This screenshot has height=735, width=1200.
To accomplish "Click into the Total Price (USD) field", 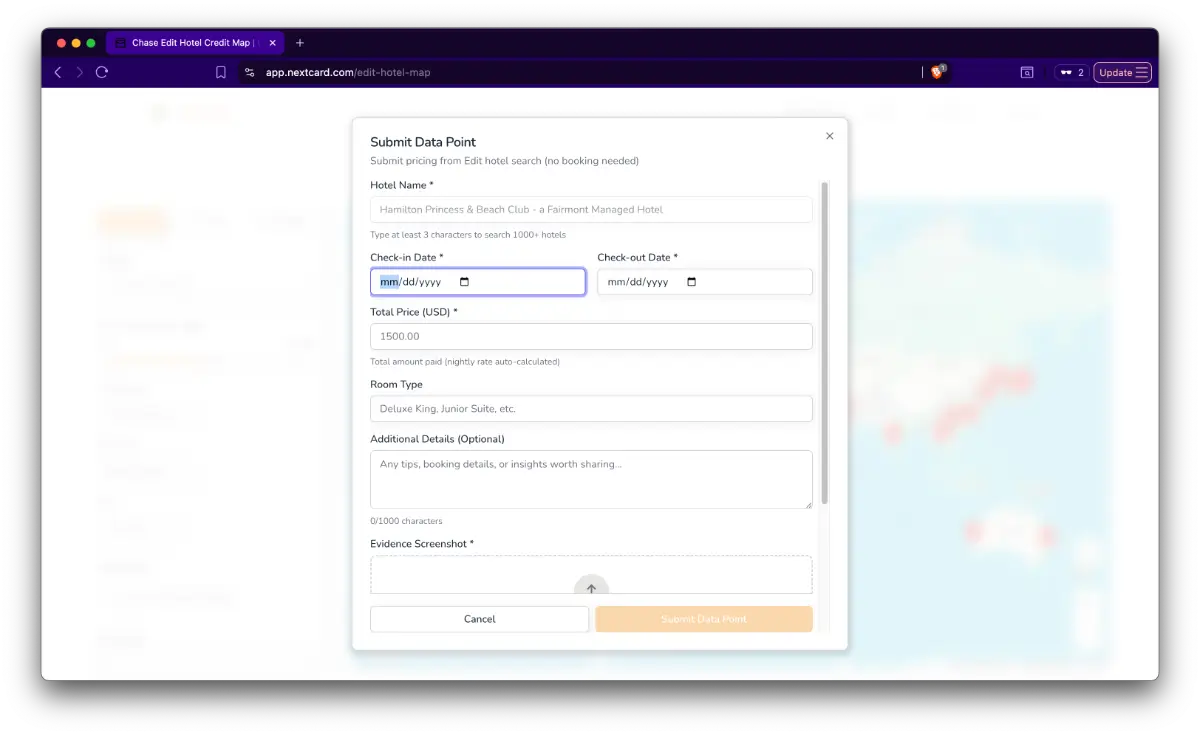I will [x=591, y=337].
